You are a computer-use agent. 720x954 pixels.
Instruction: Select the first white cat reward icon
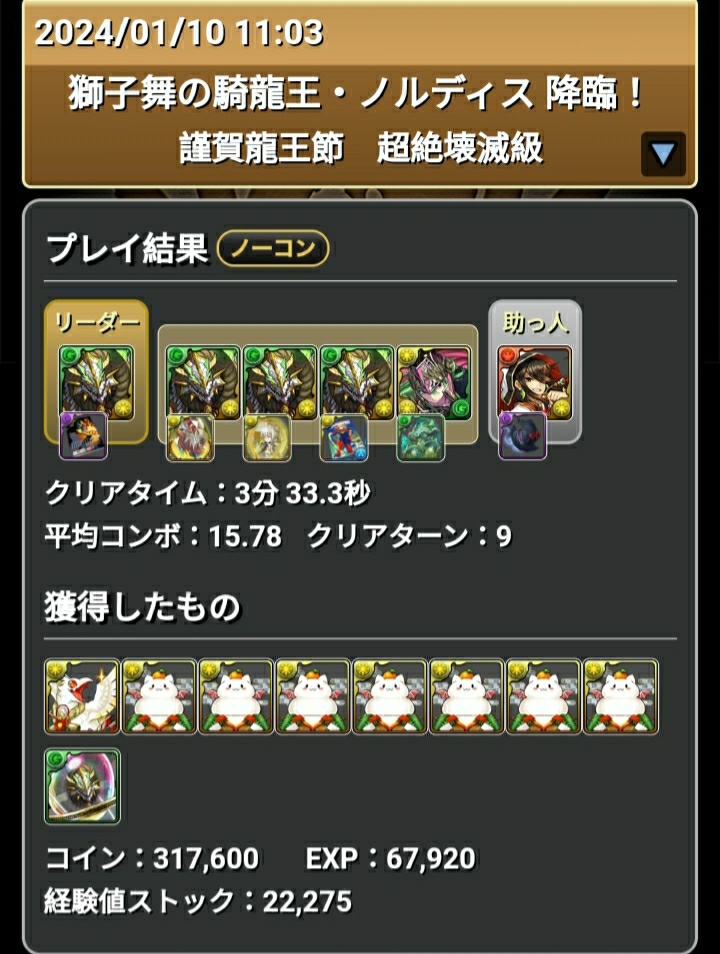[x=159, y=696]
